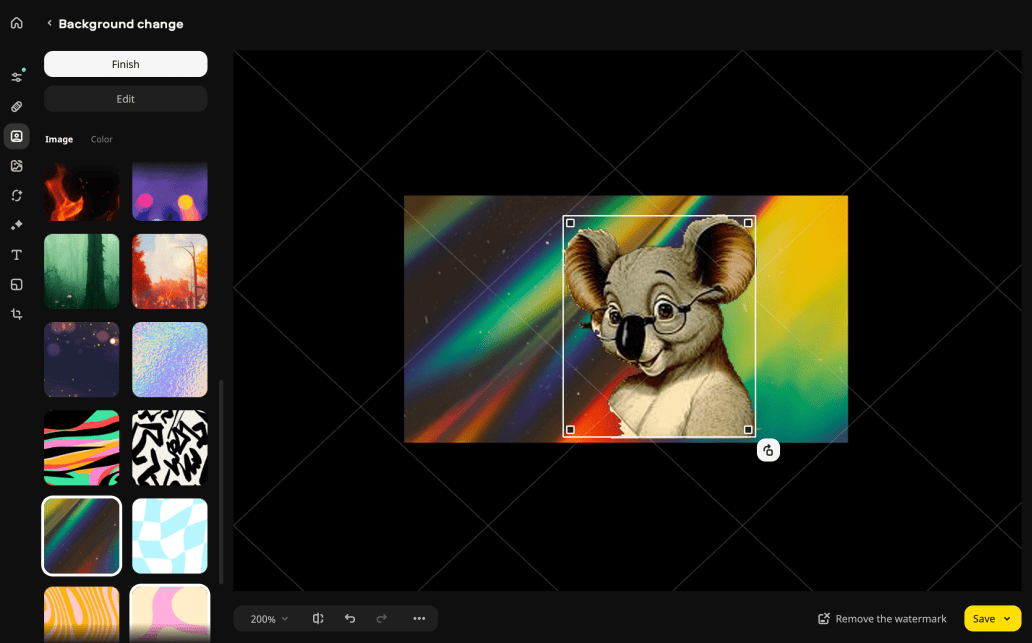This screenshot has height=643, width=1032.
Task: Select the Image tab
Action: 59,140
